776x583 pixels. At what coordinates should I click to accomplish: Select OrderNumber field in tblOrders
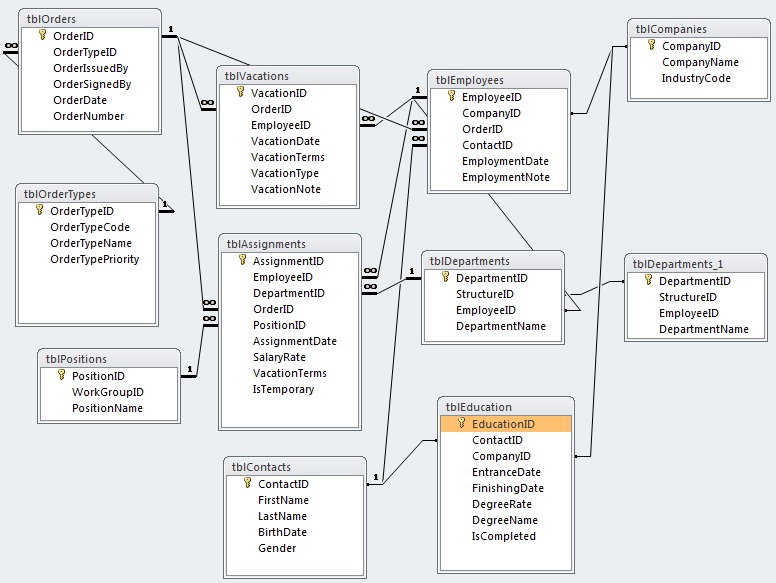point(90,116)
